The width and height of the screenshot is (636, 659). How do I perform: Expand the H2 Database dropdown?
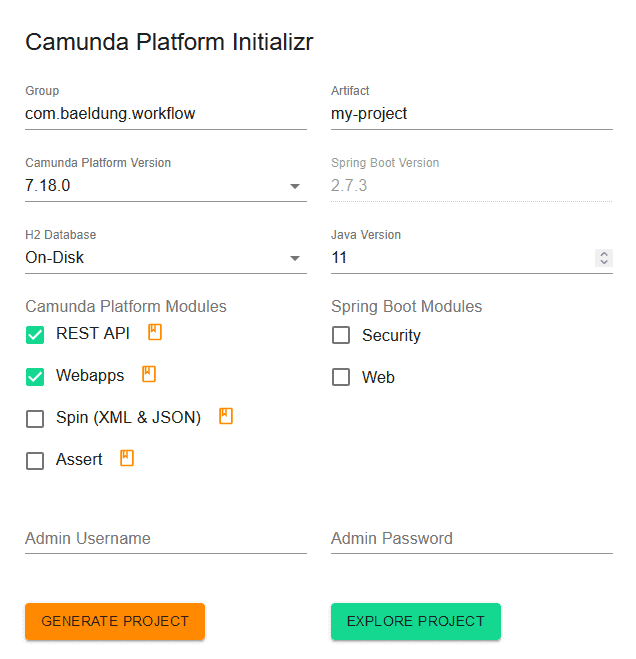pos(295,258)
